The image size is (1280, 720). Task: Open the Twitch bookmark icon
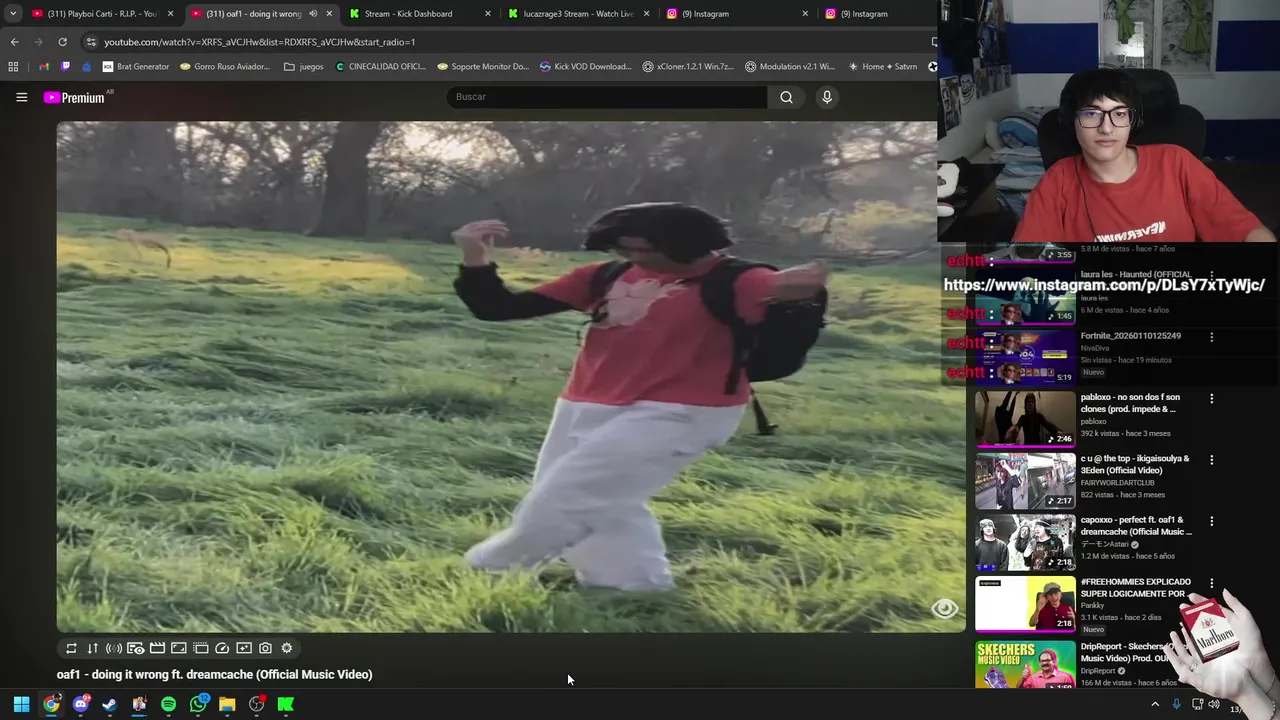66,67
